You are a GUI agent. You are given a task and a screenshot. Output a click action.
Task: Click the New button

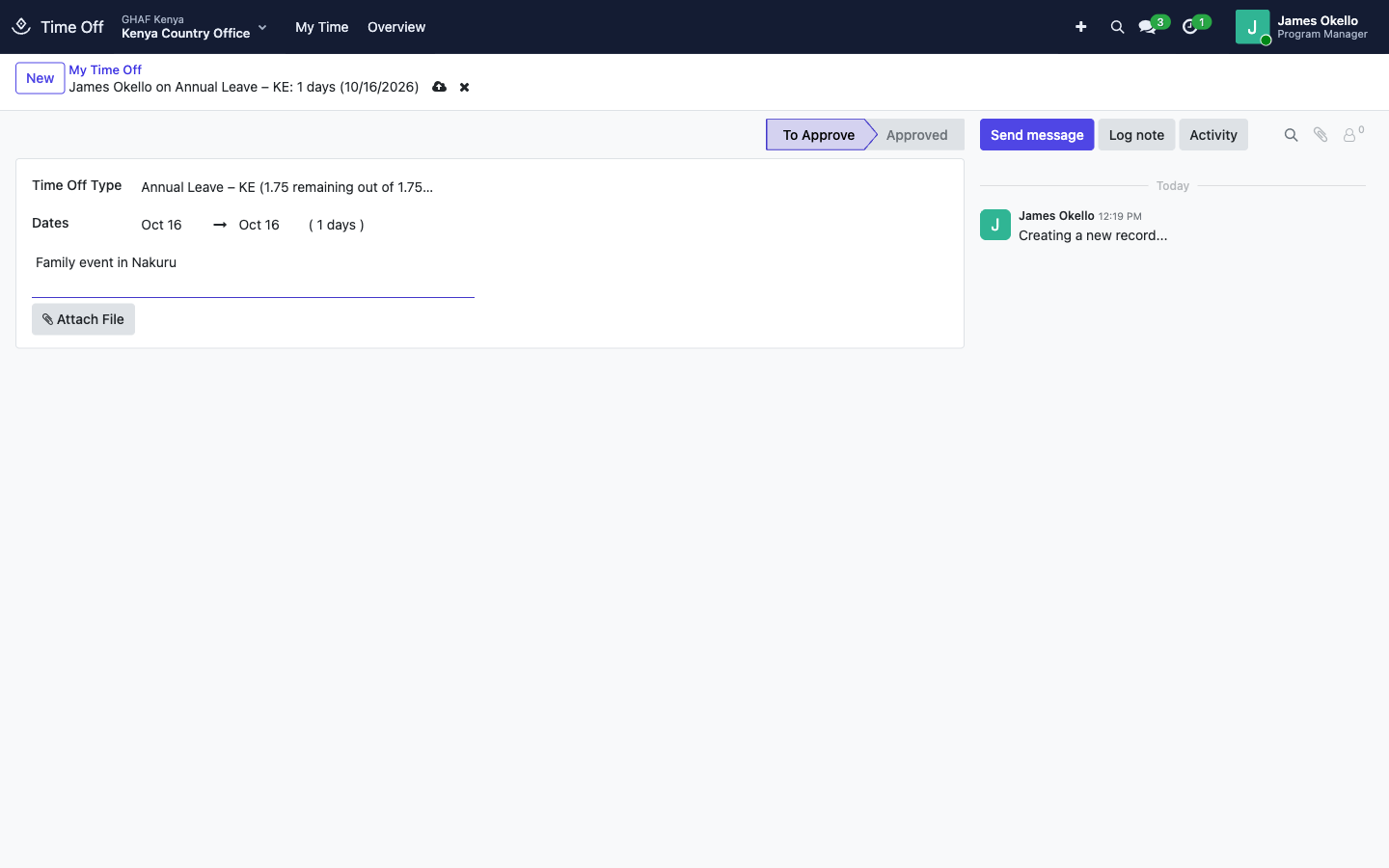(41, 78)
